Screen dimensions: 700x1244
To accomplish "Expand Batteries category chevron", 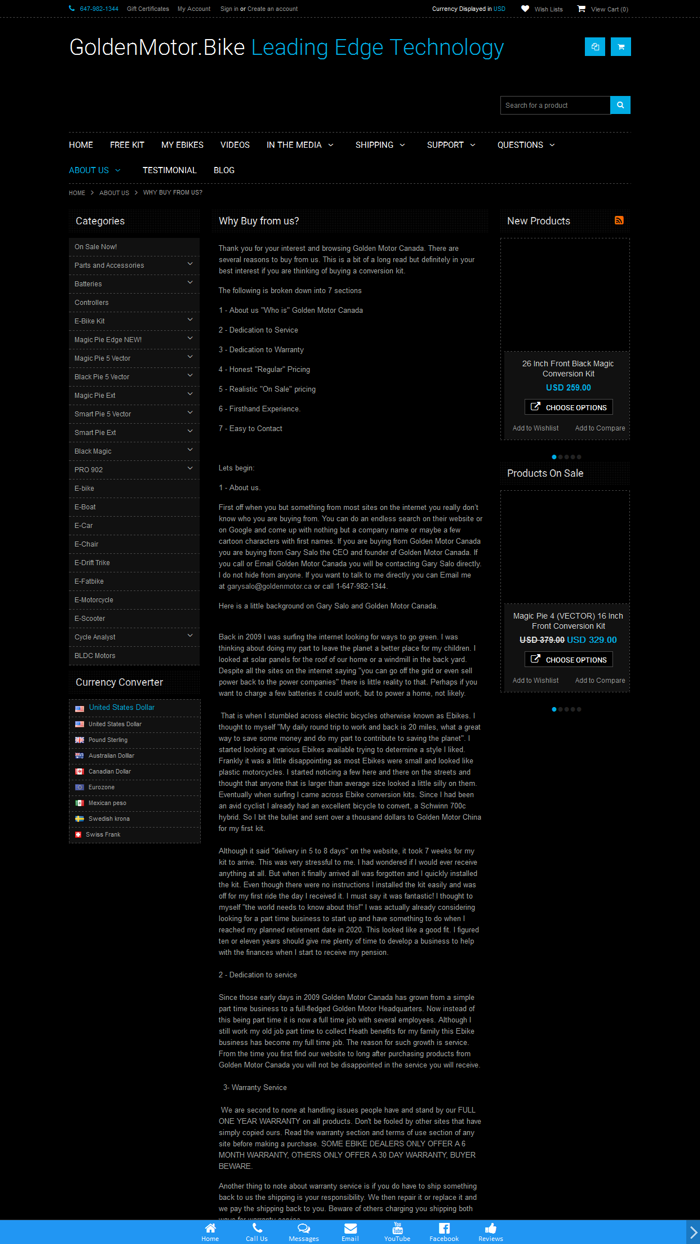I will (x=190, y=284).
